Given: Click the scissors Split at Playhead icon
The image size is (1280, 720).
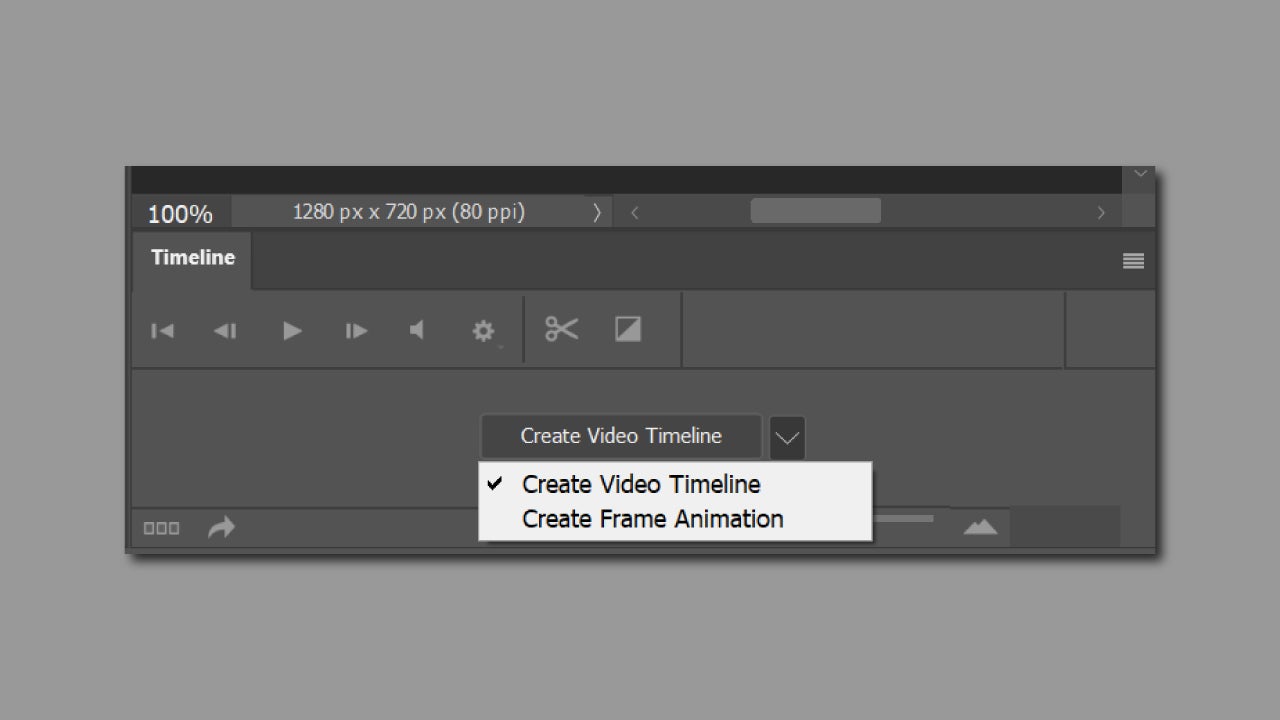Looking at the screenshot, I should [562, 329].
